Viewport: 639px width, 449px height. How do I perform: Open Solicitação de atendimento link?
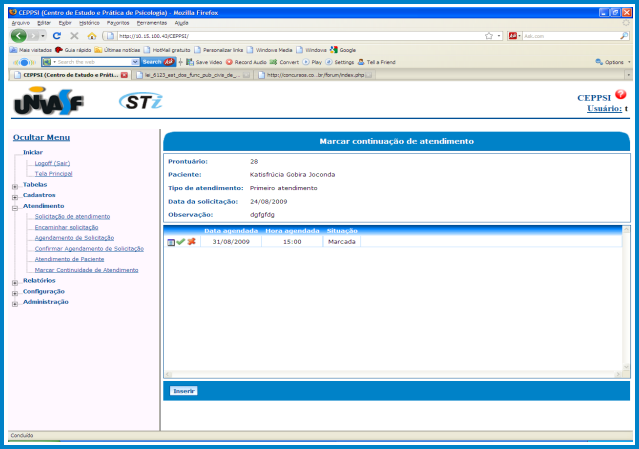click(x=72, y=217)
